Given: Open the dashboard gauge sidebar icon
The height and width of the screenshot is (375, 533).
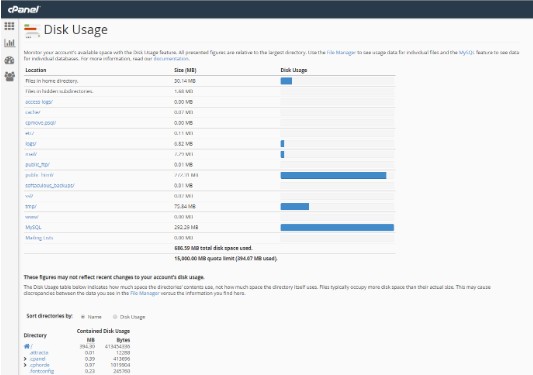Looking at the screenshot, I should [x=9, y=60].
